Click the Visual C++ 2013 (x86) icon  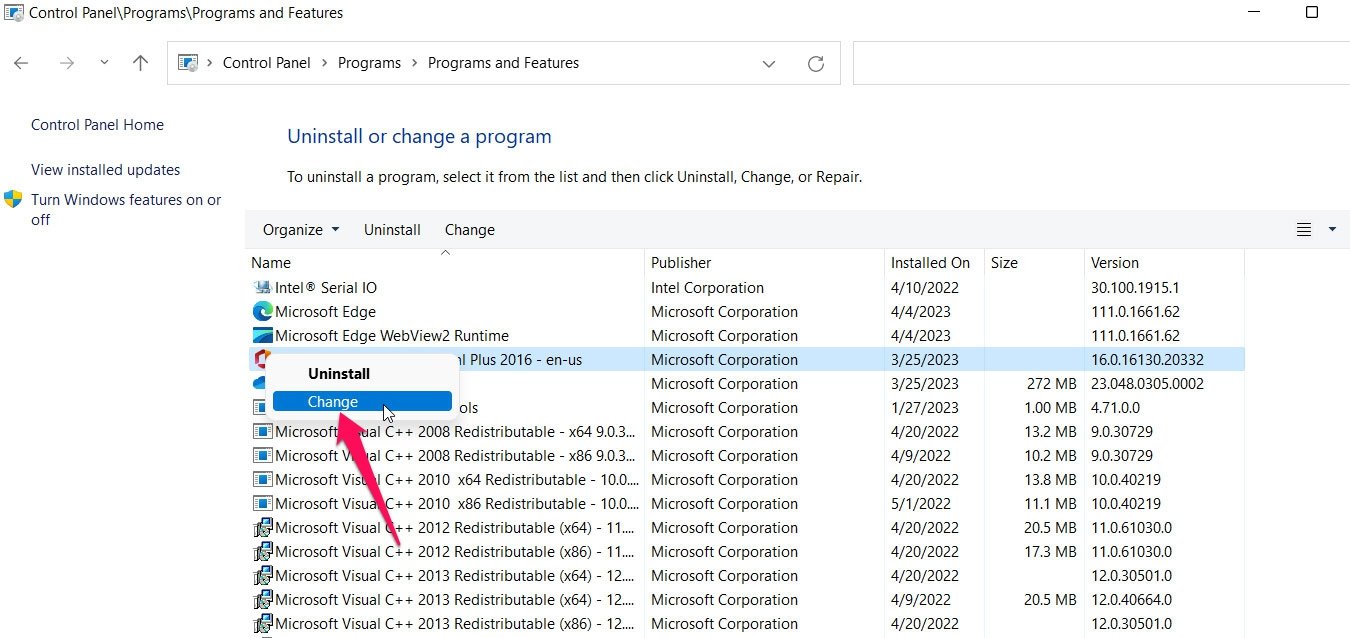click(x=262, y=624)
